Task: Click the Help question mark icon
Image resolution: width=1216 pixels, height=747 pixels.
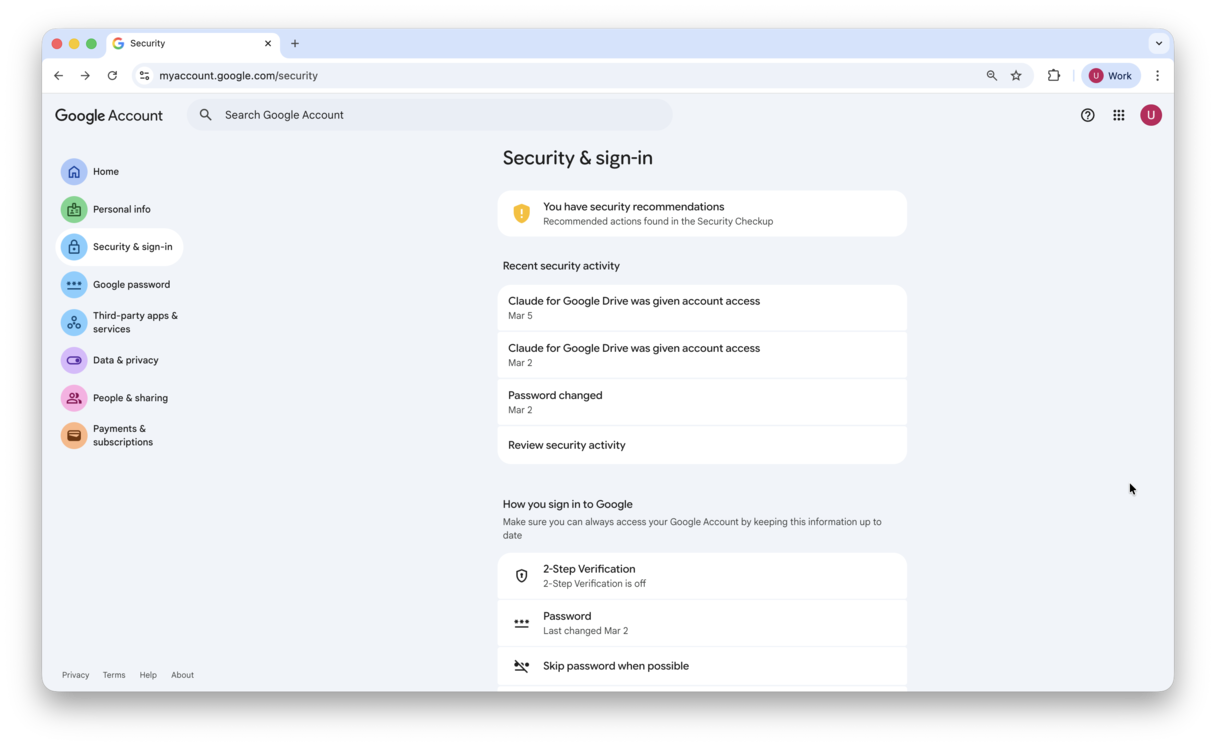Action: [x=1087, y=115]
